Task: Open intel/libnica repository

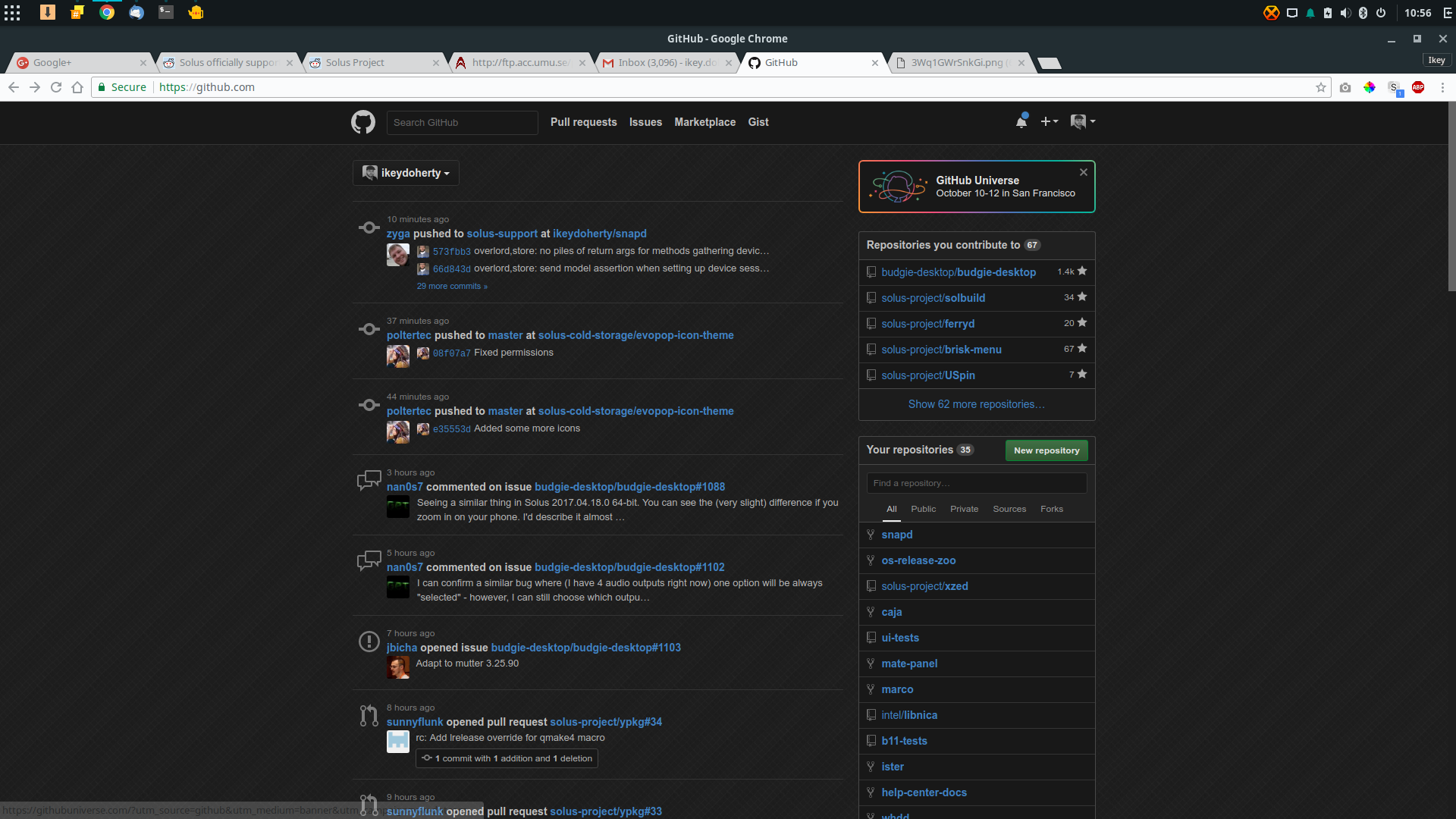Action: (x=909, y=715)
